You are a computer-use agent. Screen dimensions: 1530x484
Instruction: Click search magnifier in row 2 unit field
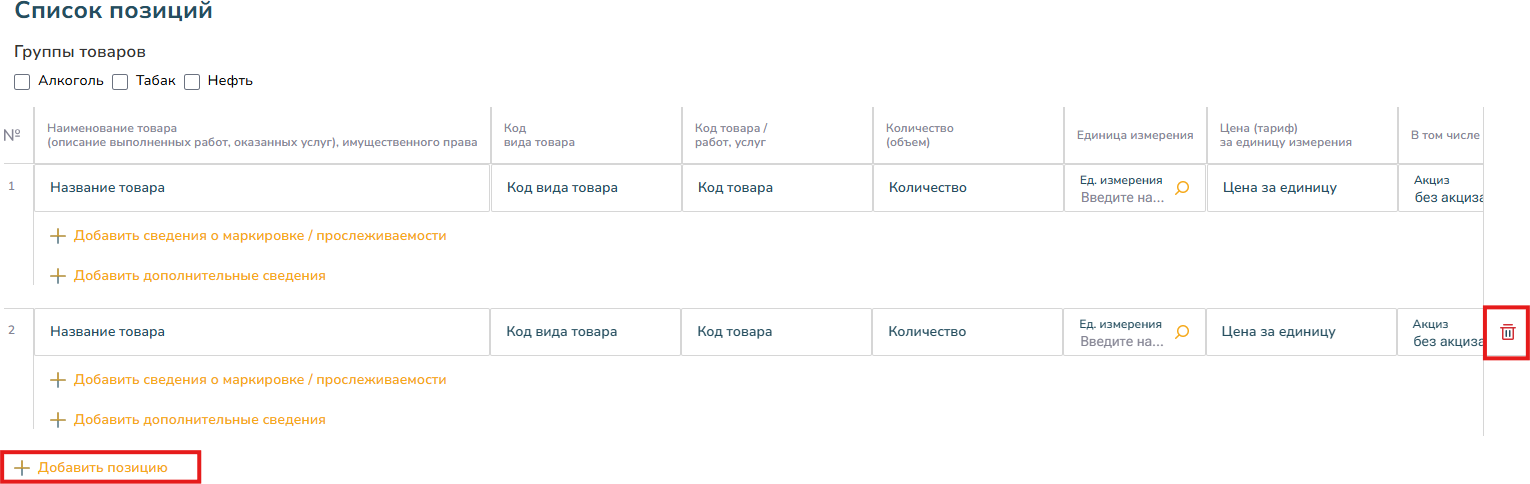pos(1182,332)
